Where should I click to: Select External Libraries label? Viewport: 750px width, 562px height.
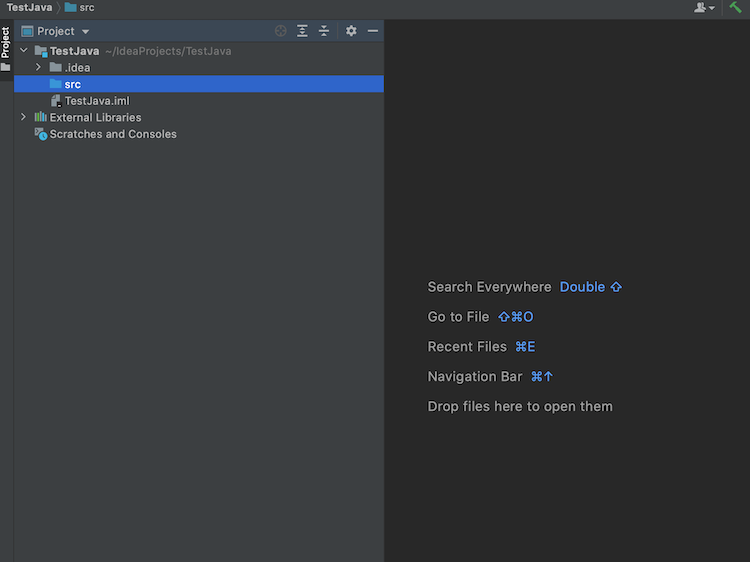[96, 117]
